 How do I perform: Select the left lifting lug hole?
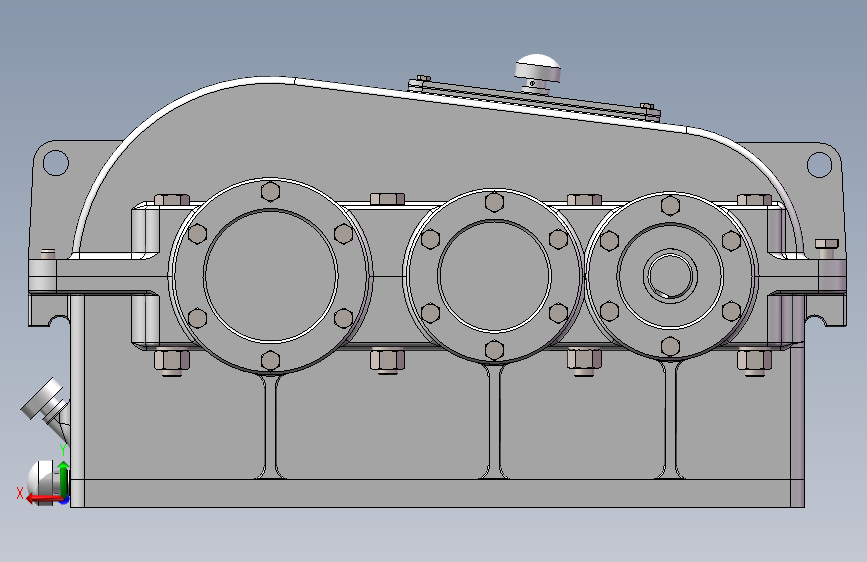tap(55, 163)
